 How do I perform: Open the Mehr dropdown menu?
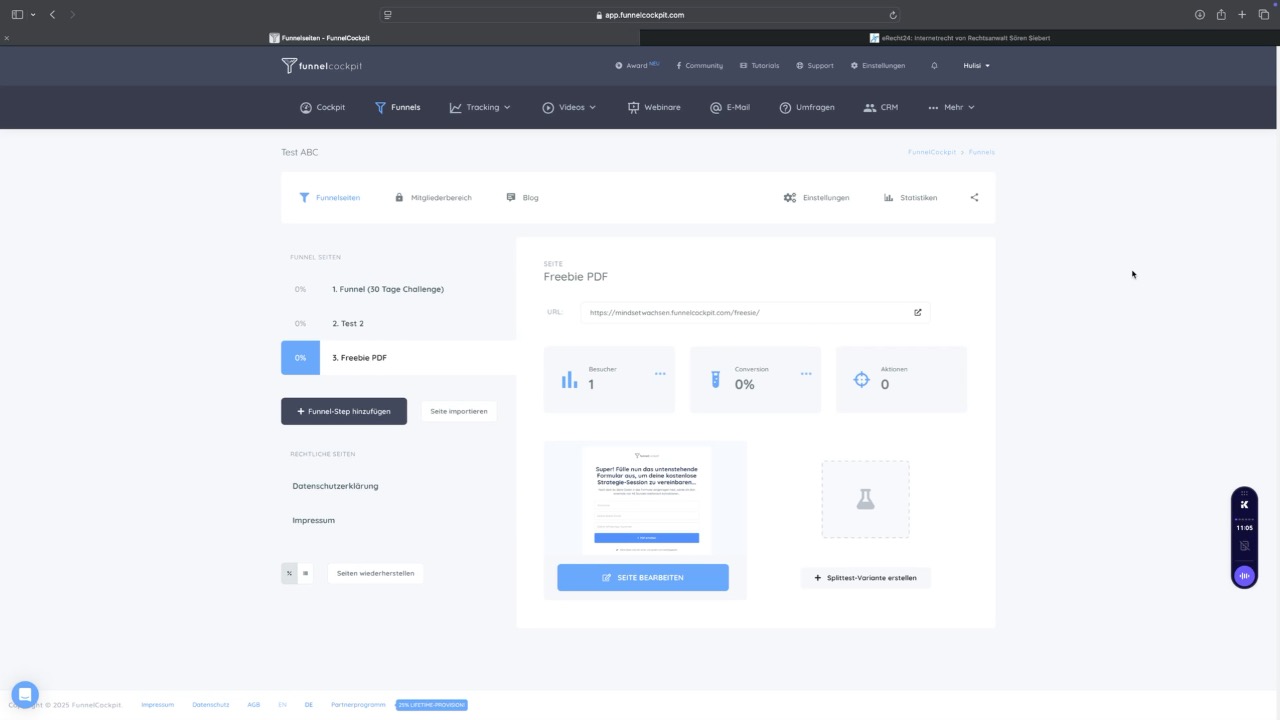tap(951, 107)
